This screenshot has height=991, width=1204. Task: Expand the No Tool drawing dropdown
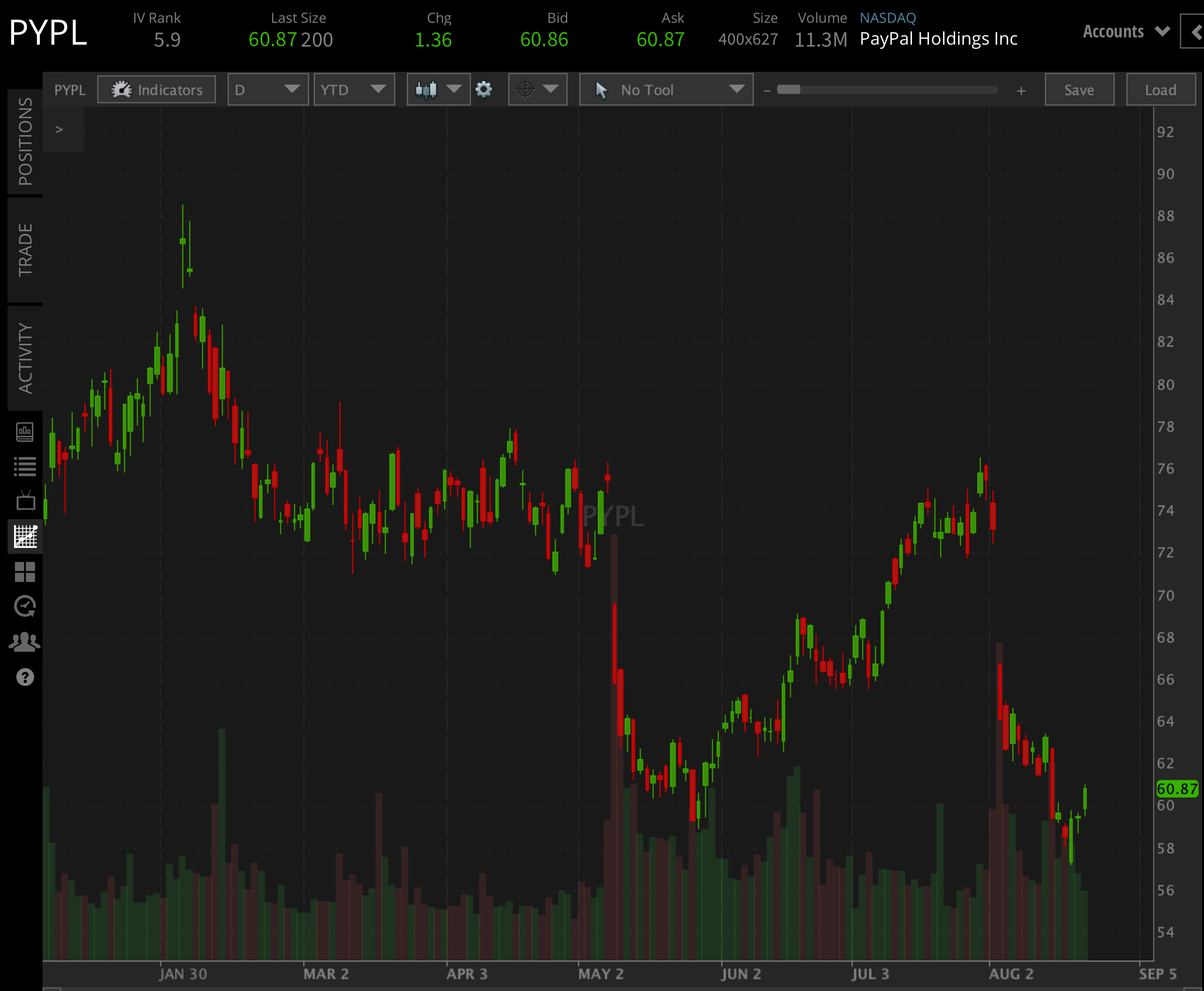coord(666,90)
